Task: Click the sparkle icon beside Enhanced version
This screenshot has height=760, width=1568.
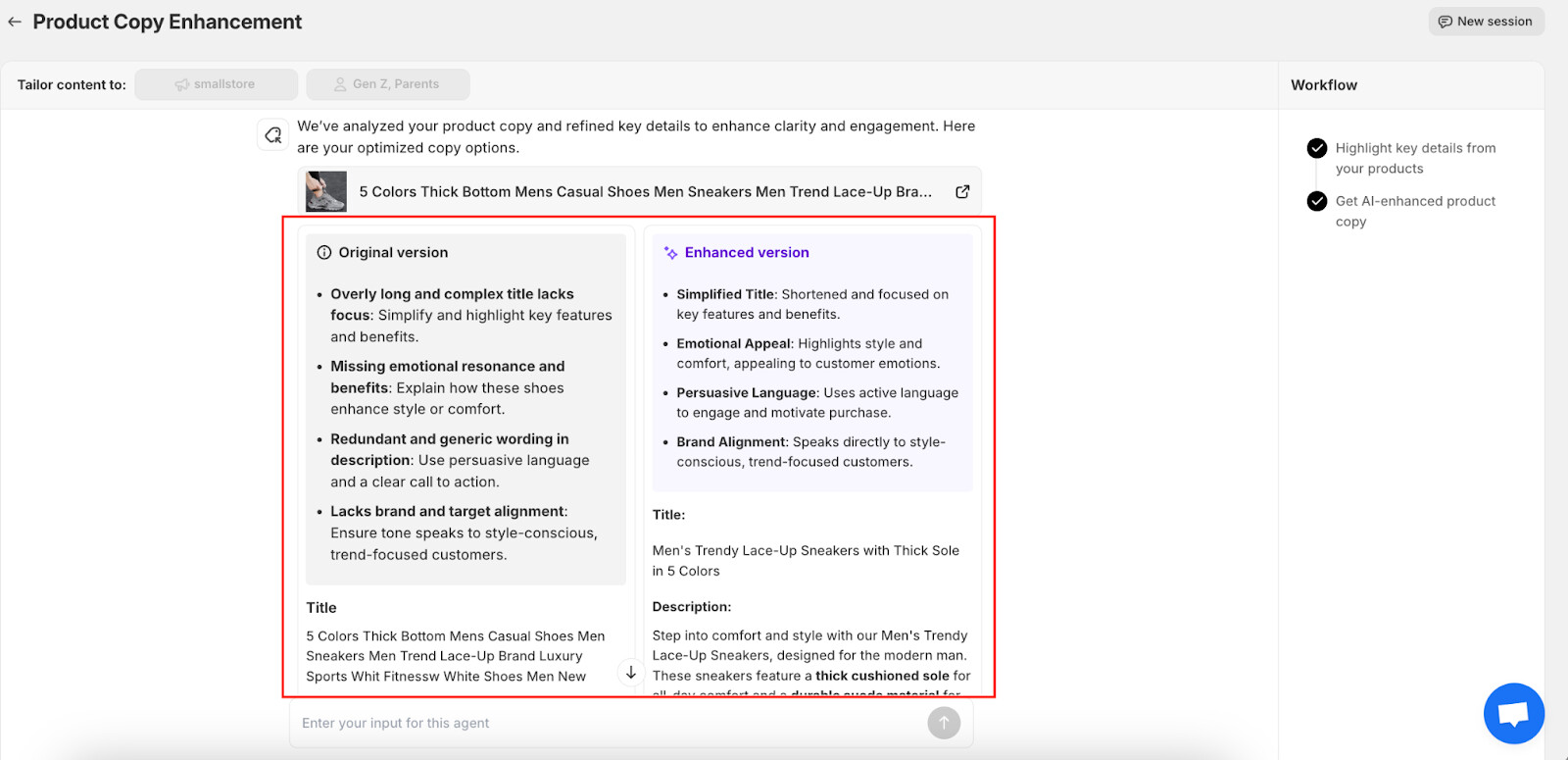Action: pyautogui.click(x=670, y=253)
